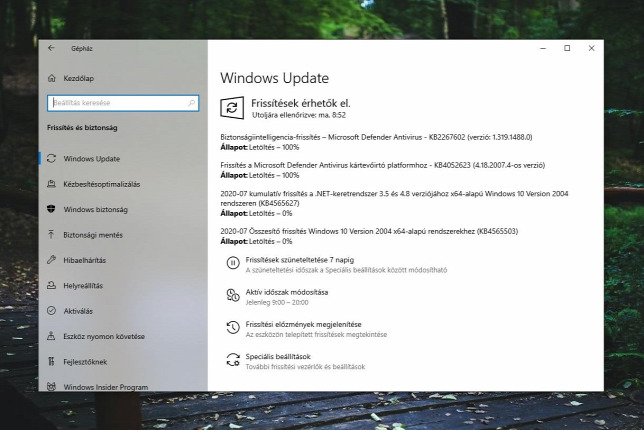The width and height of the screenshot is (644, 430).
Task: Go to Kezdőlap
Action: click(78, 78)
